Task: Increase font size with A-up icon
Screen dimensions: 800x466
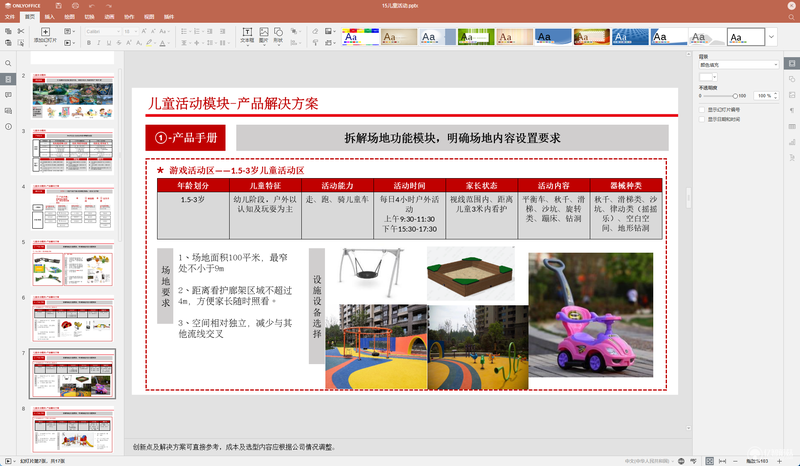Action: 144,32
